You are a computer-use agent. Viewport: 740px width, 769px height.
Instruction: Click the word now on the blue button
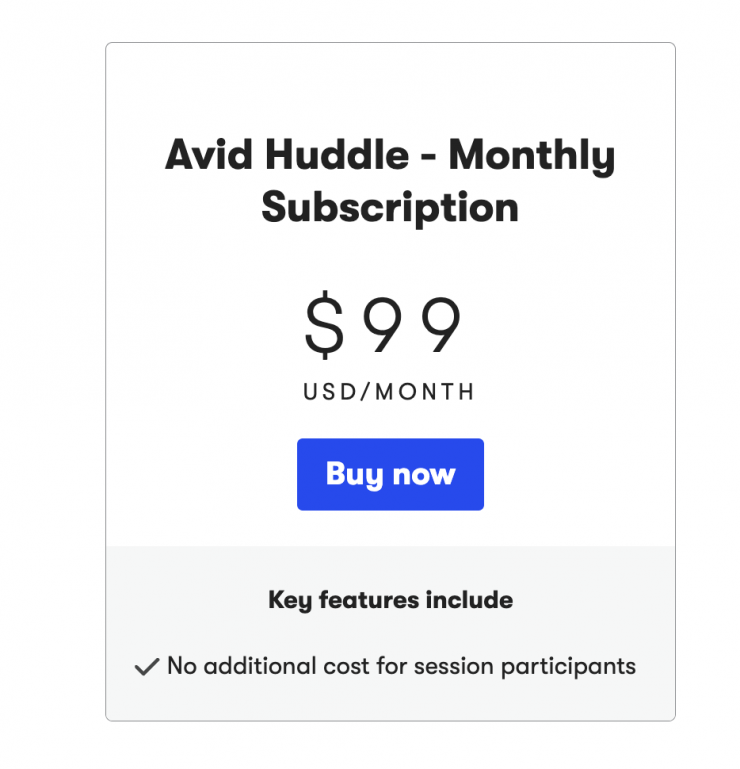[x=423, y=474]
